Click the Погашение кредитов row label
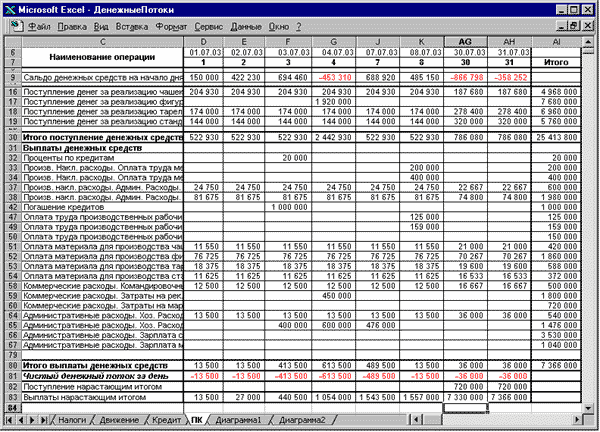The height and width of the screenshot is (432, 600). (x=103, y=207)
